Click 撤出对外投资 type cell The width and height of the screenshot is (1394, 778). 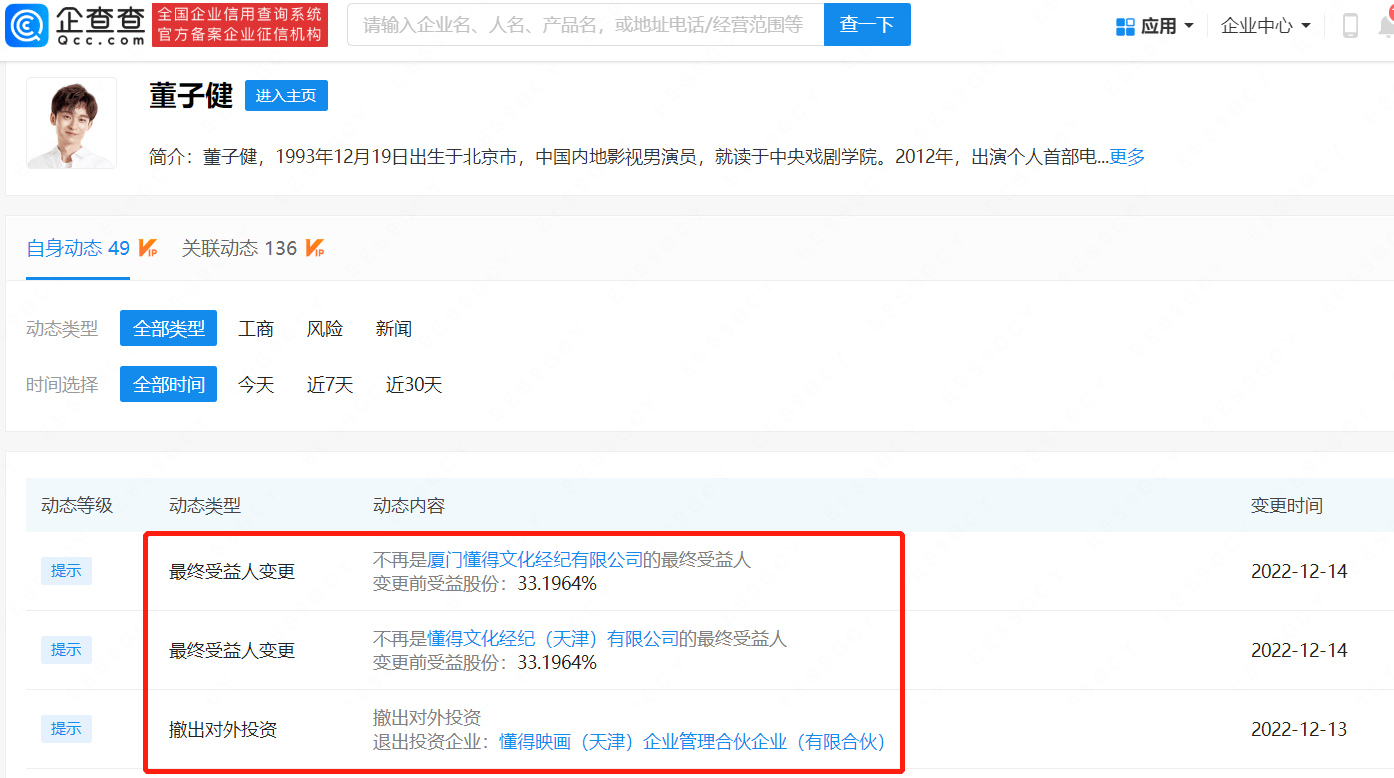click(223, 729)
